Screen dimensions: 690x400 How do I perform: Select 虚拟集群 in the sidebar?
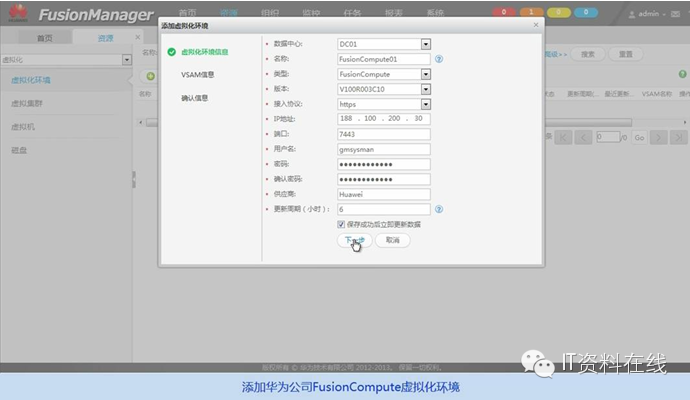click(x=27, y=103)
